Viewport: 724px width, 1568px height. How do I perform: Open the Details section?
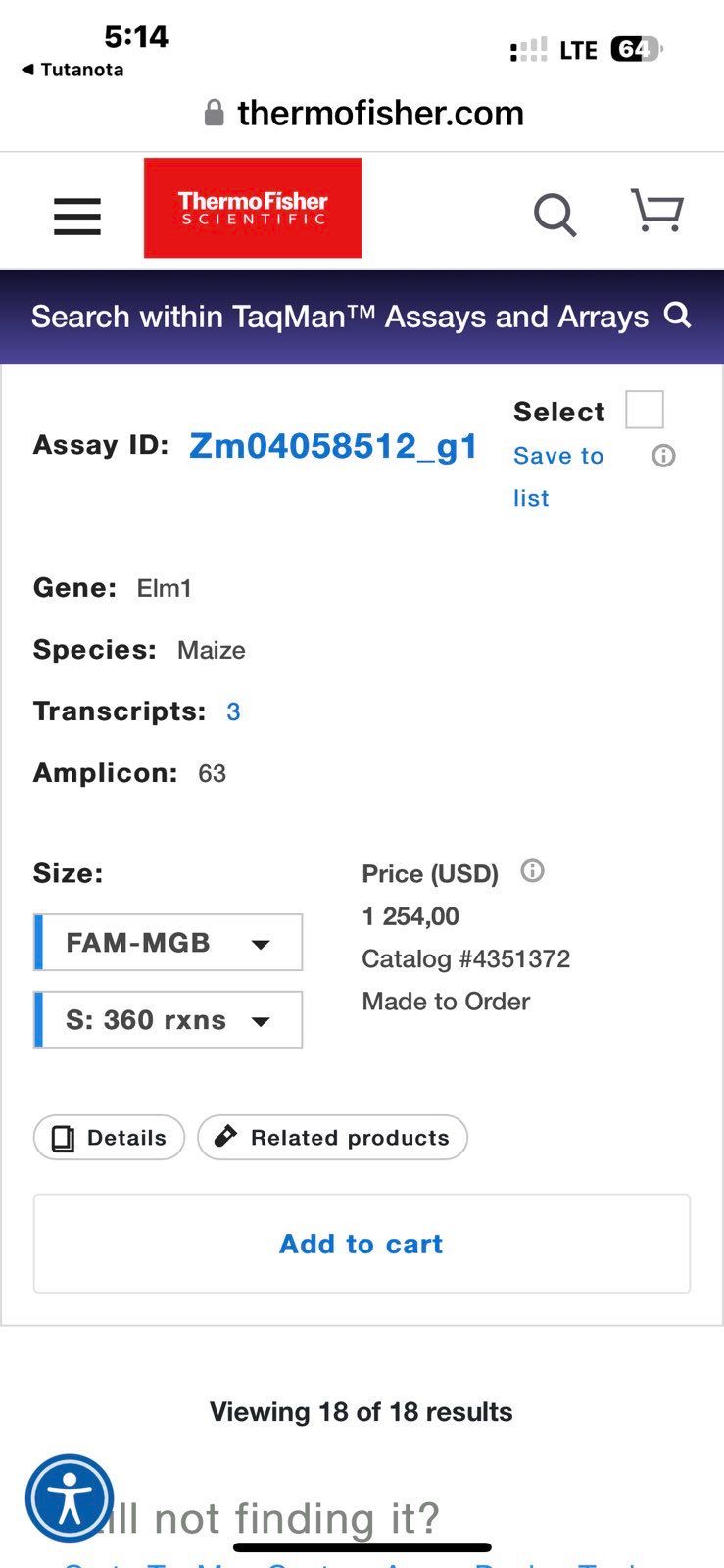pos(109,1138)
